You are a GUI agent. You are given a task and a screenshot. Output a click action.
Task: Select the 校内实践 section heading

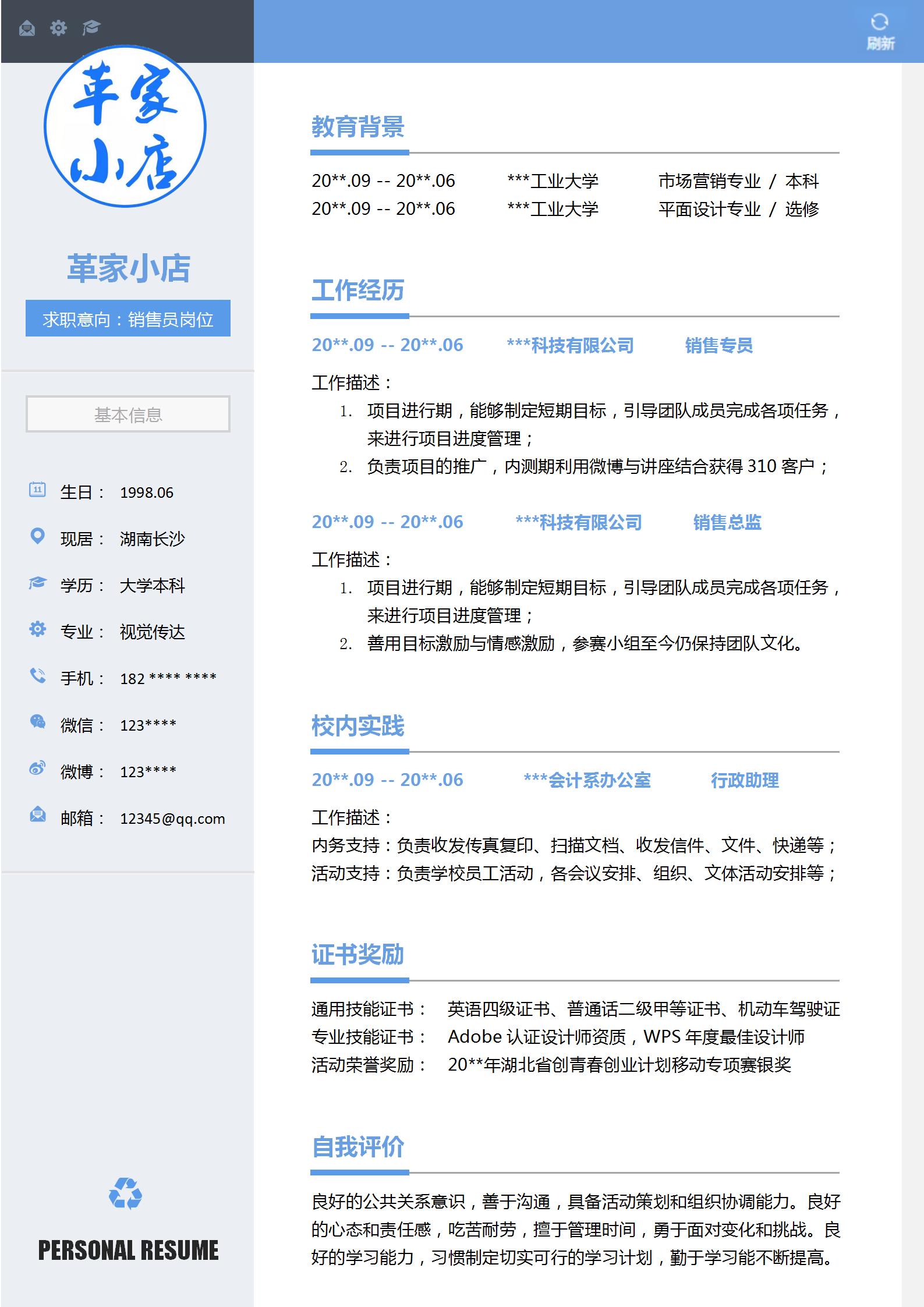tap(358, 725)
